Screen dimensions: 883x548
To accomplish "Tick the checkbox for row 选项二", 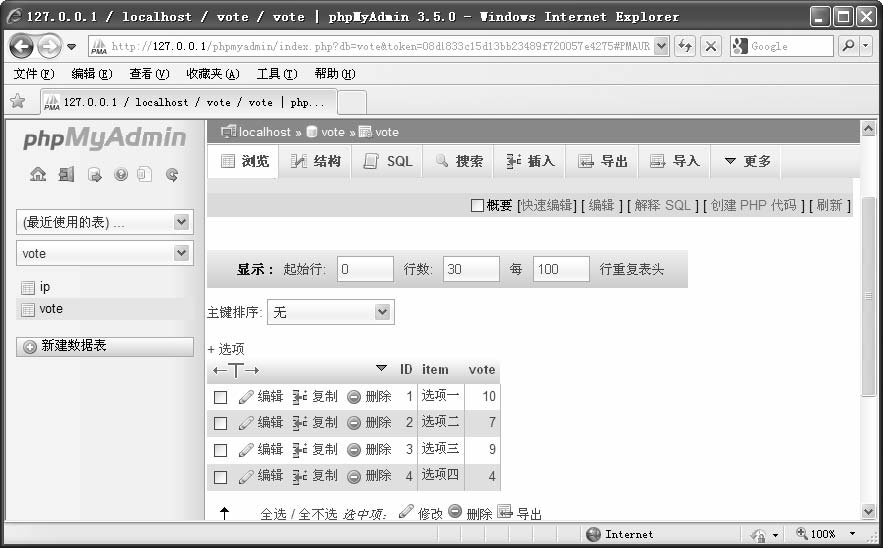I will coord(220,423).
